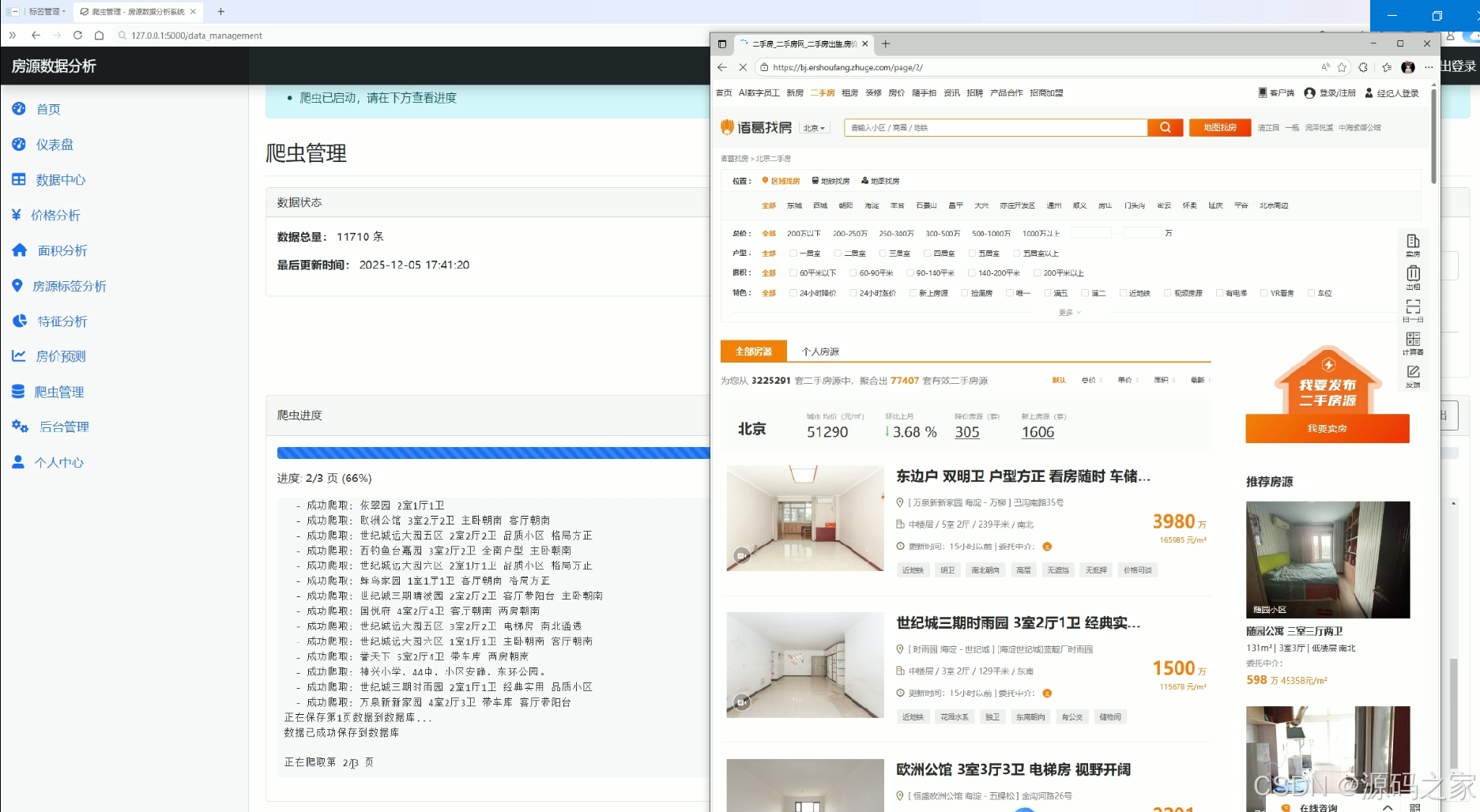Check the 一居室 filter
This screenshot has height=812, width=1480.
[x=793, y=254]
